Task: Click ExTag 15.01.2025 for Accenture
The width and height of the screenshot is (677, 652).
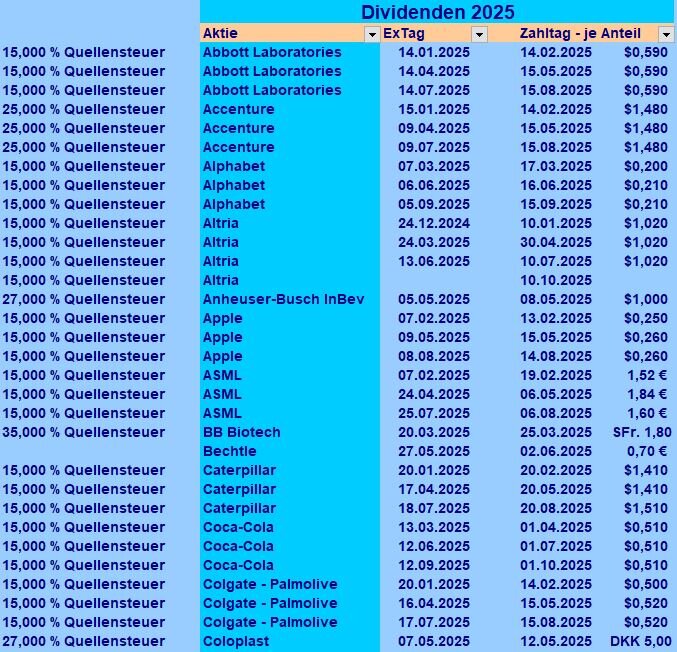Action: pyautogui.click(x=434, y=109)
